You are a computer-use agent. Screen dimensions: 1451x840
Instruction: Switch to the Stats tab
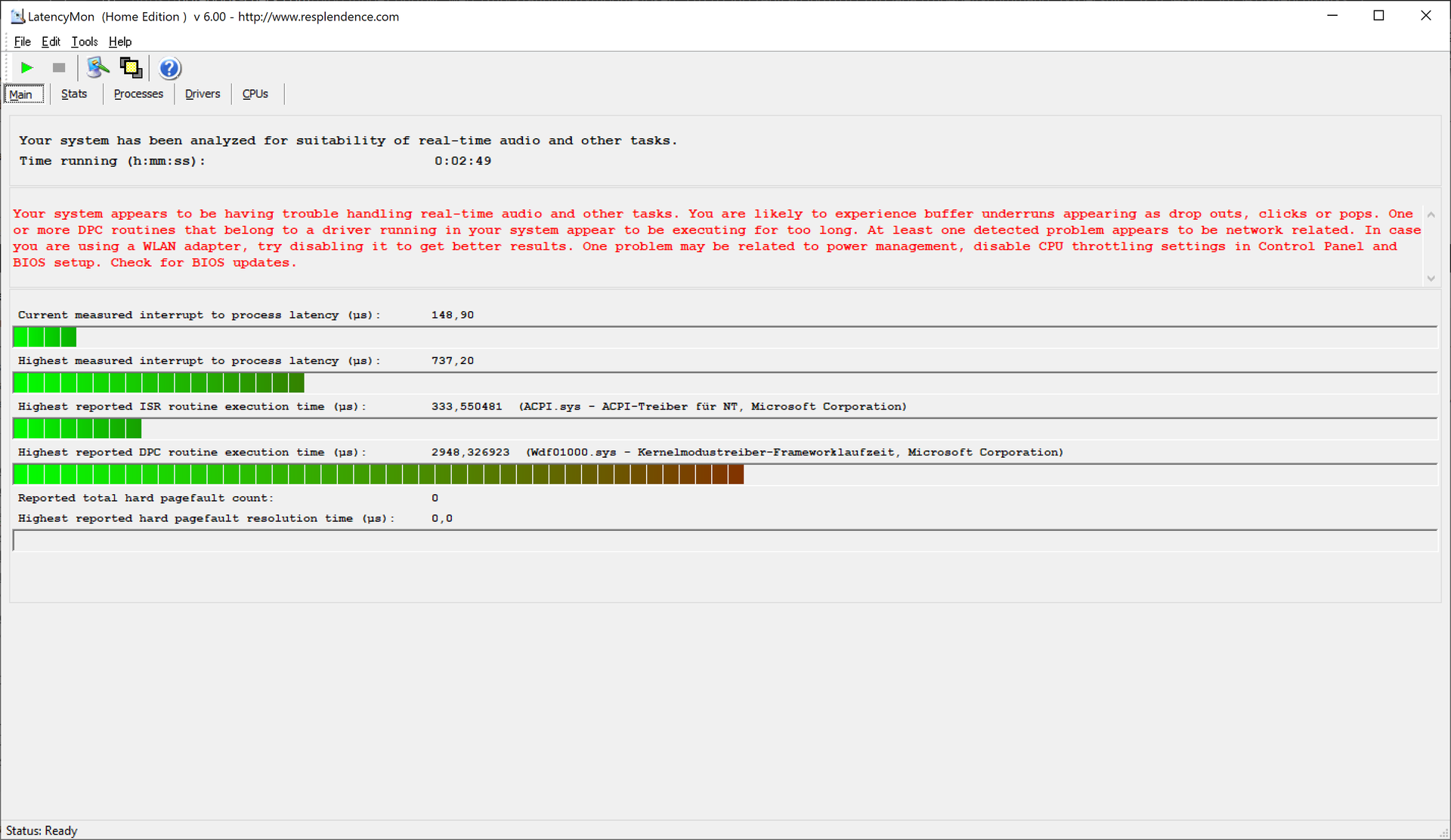point(74,94)
